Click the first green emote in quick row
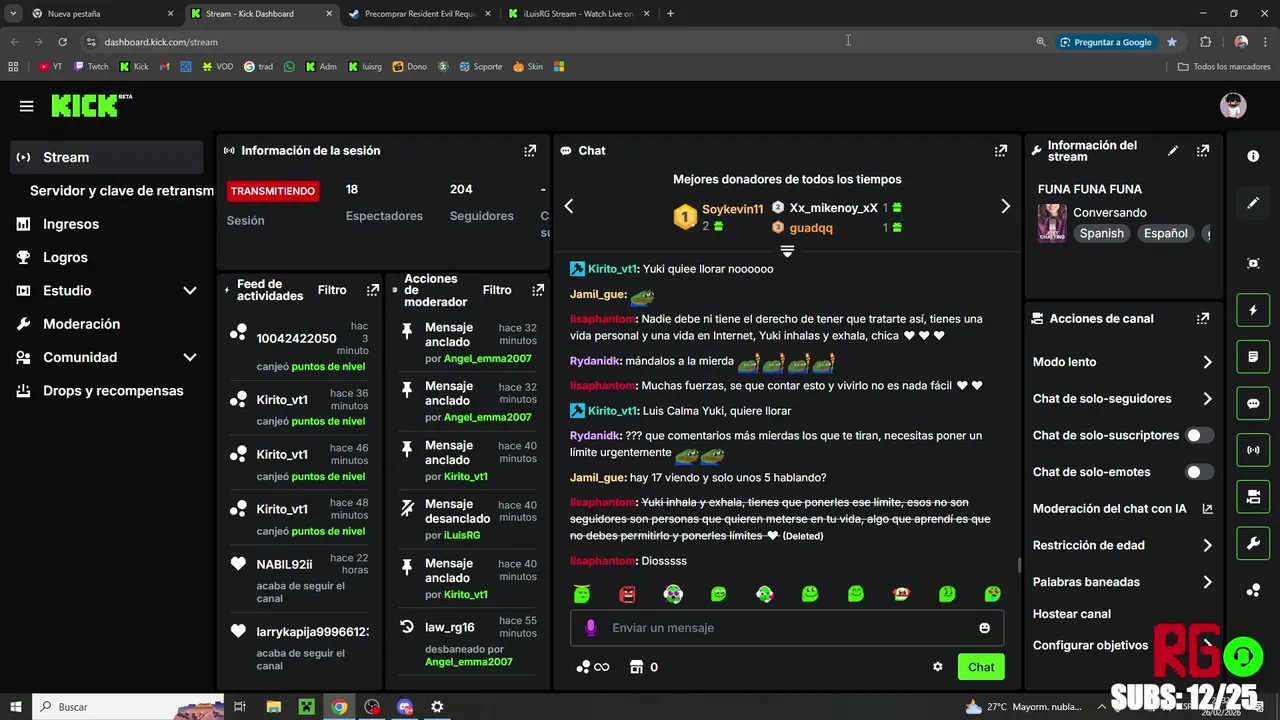This screenshot has height=720, width=1280. 582,594
